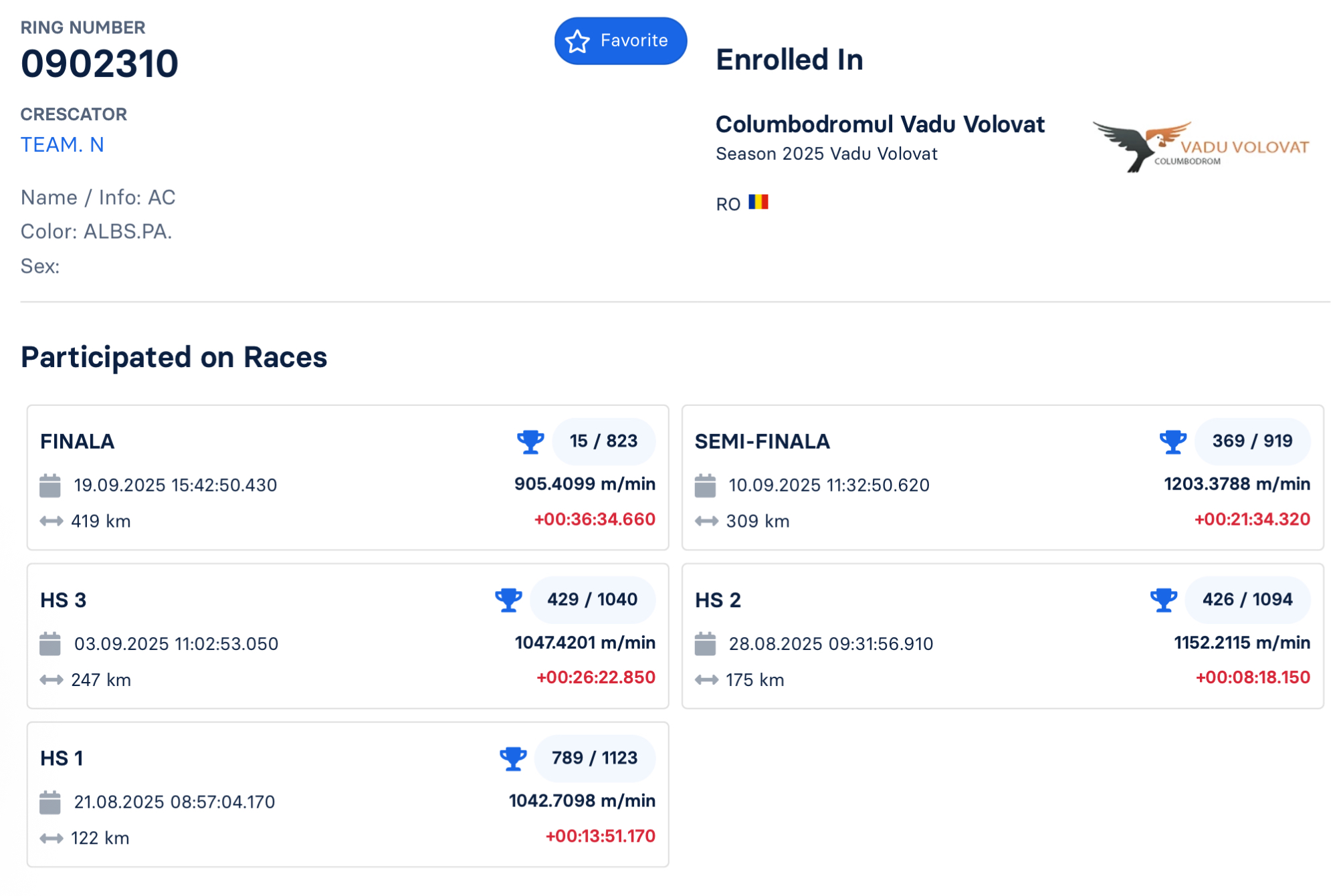1331x896 pixels.
Task: Open the Columbodromul Vadu Volovat title
Action: pos(879,124)
